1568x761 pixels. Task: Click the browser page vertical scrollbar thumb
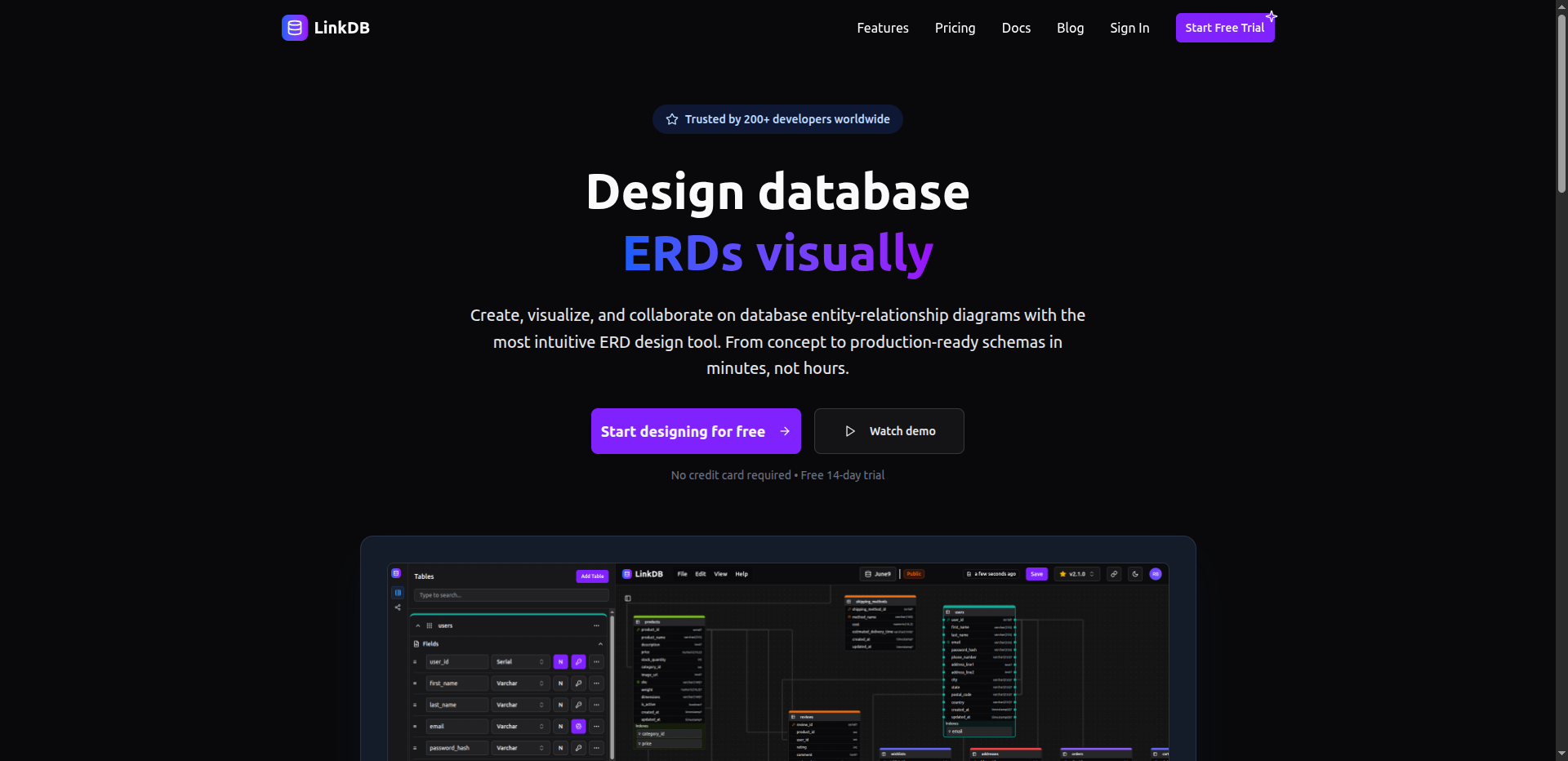(1561, 103)
